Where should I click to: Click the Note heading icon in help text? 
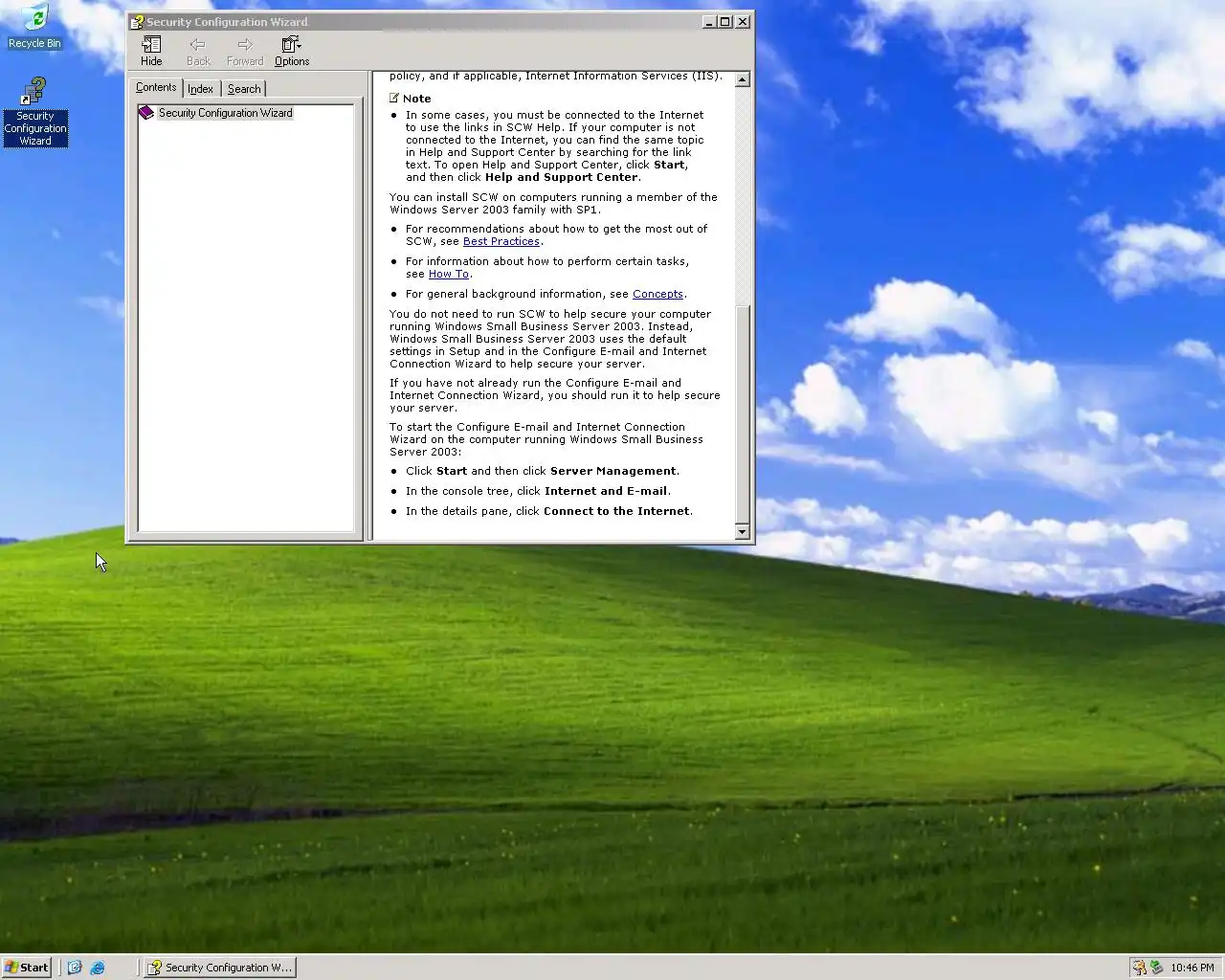coord(394,98)
